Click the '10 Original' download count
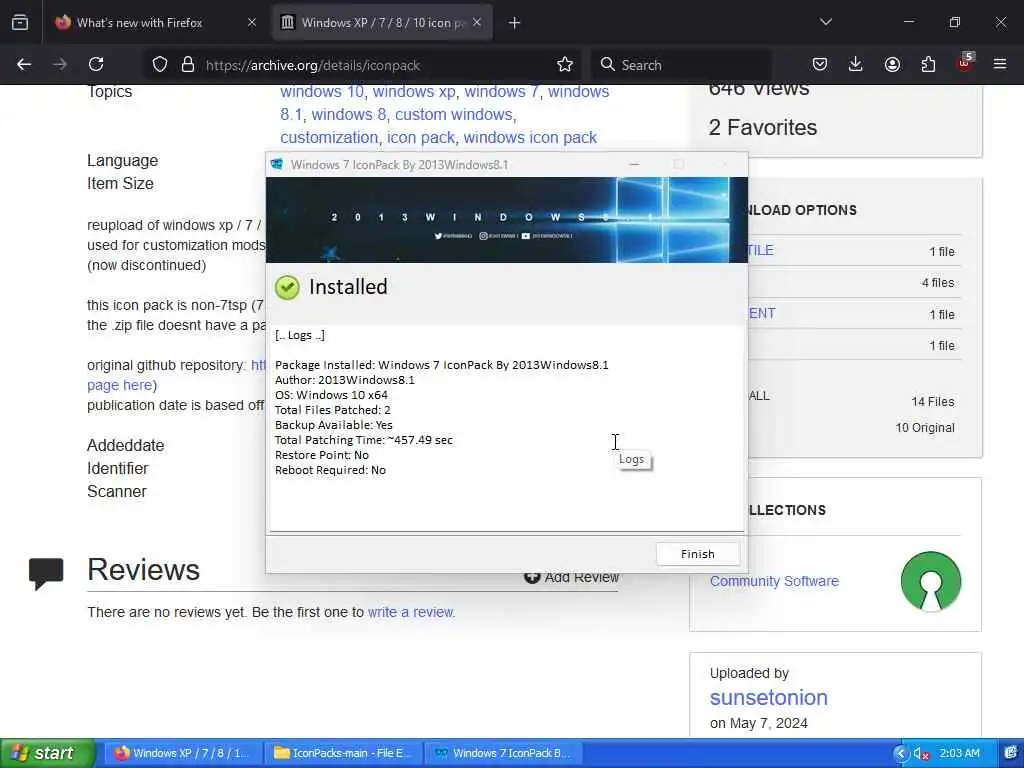The image size is (1024, 768). (x=925, y=428)
